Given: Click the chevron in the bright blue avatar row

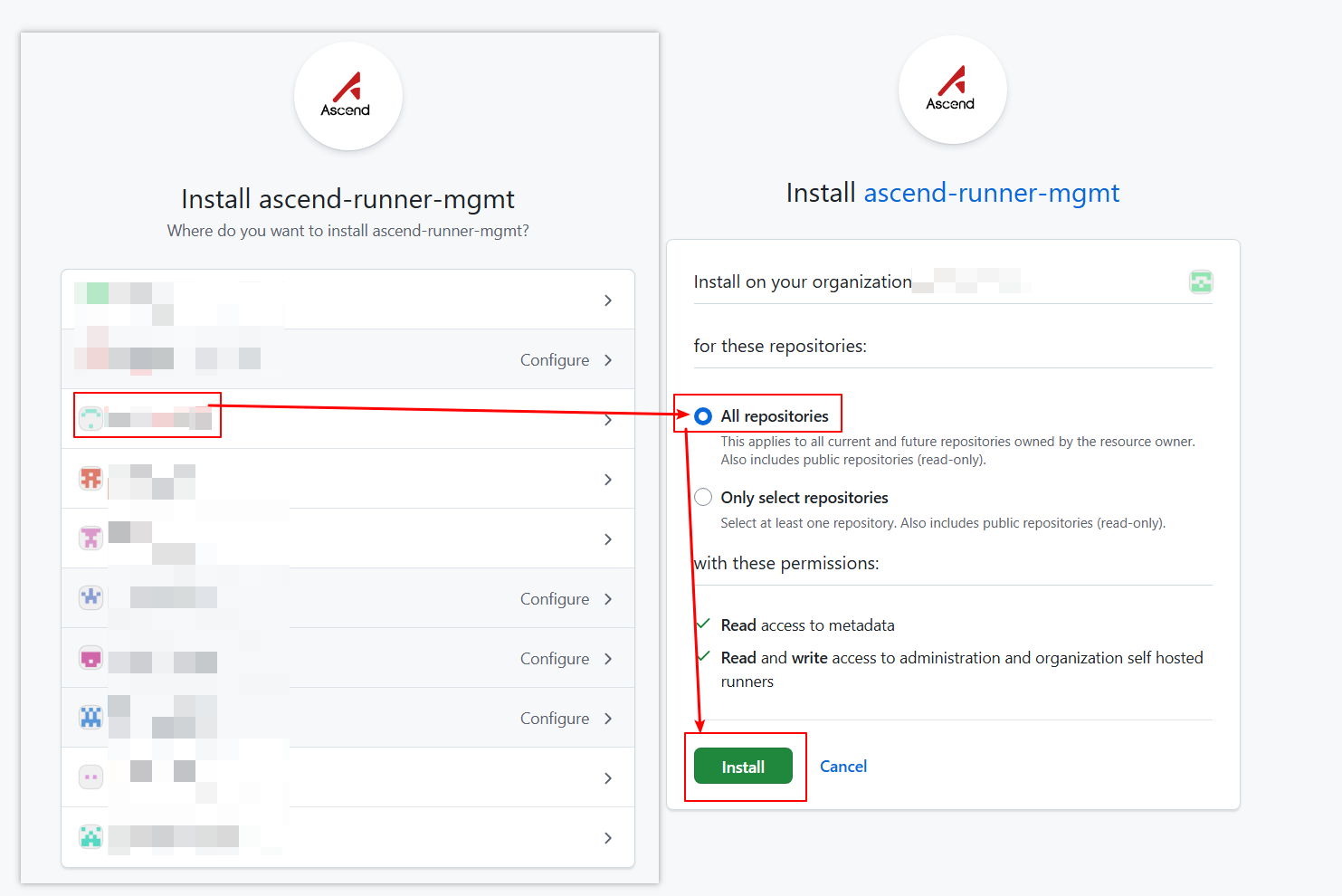Looking at the screenshot, I should point(608,719).
